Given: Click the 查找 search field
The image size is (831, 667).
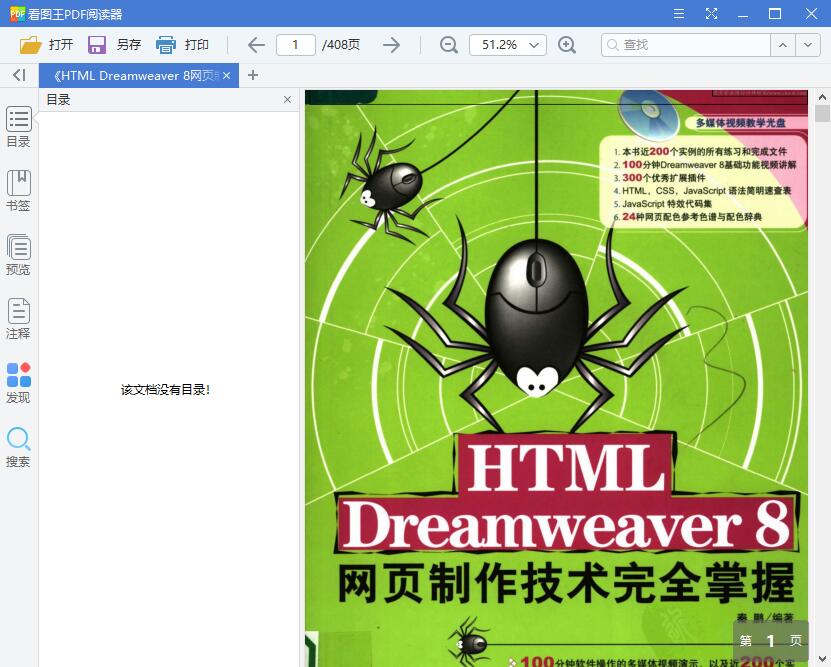Looking at the screenshot, I should click(x=686, y=45).
